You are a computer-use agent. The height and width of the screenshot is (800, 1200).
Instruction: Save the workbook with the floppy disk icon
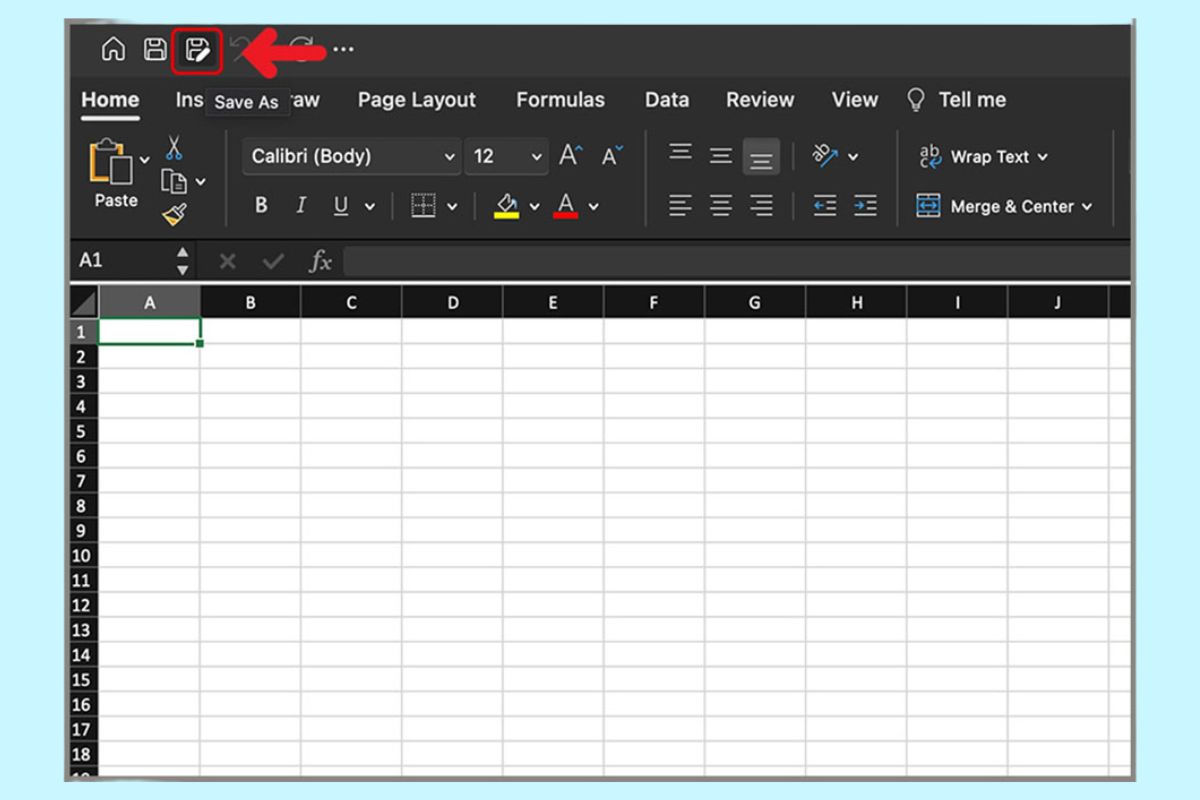(x=155, y=49)
